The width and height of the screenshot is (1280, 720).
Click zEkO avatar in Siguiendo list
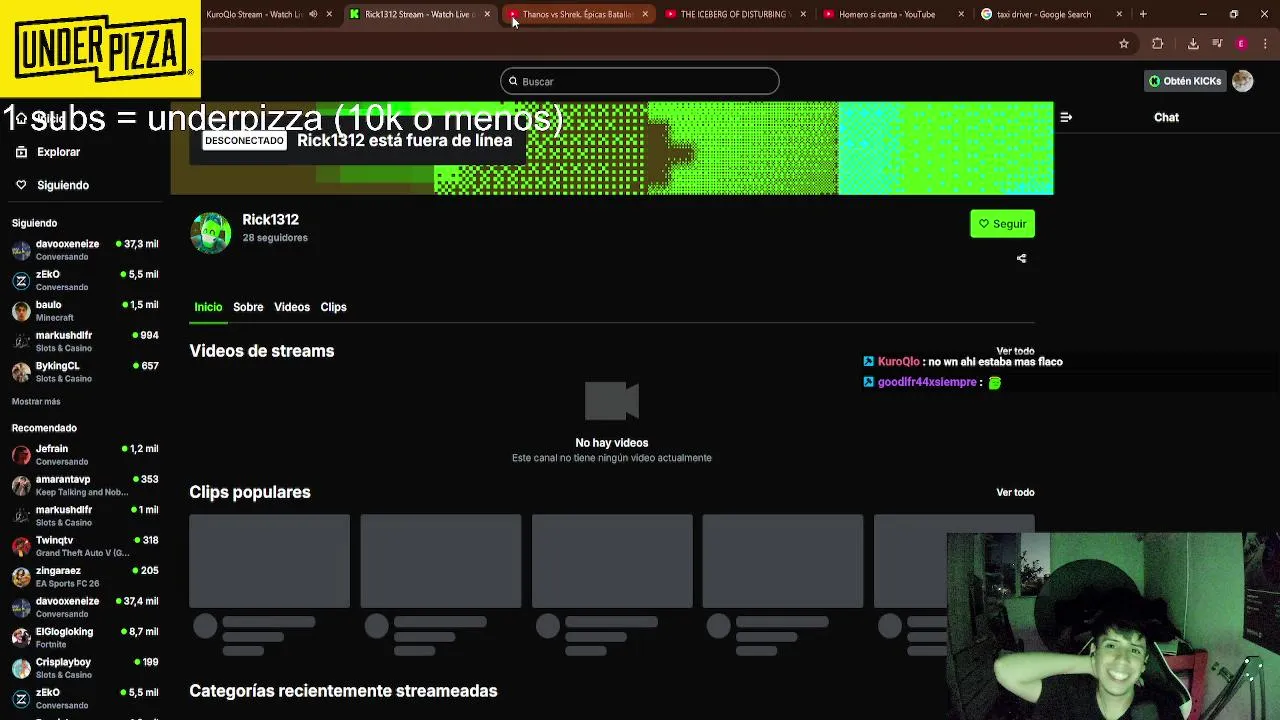[x=21, y=280]
